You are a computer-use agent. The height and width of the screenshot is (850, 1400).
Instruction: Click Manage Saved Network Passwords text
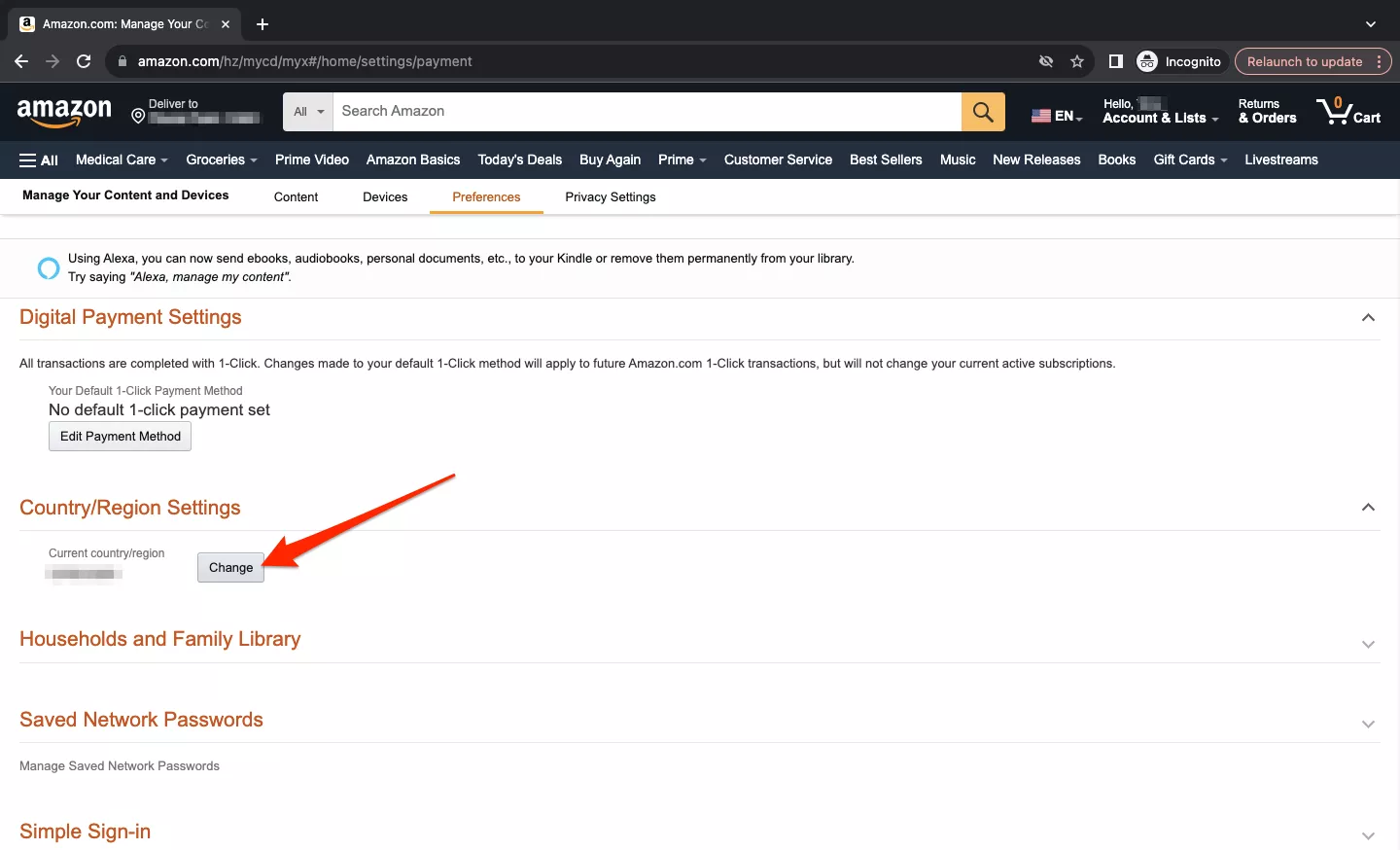120,766
